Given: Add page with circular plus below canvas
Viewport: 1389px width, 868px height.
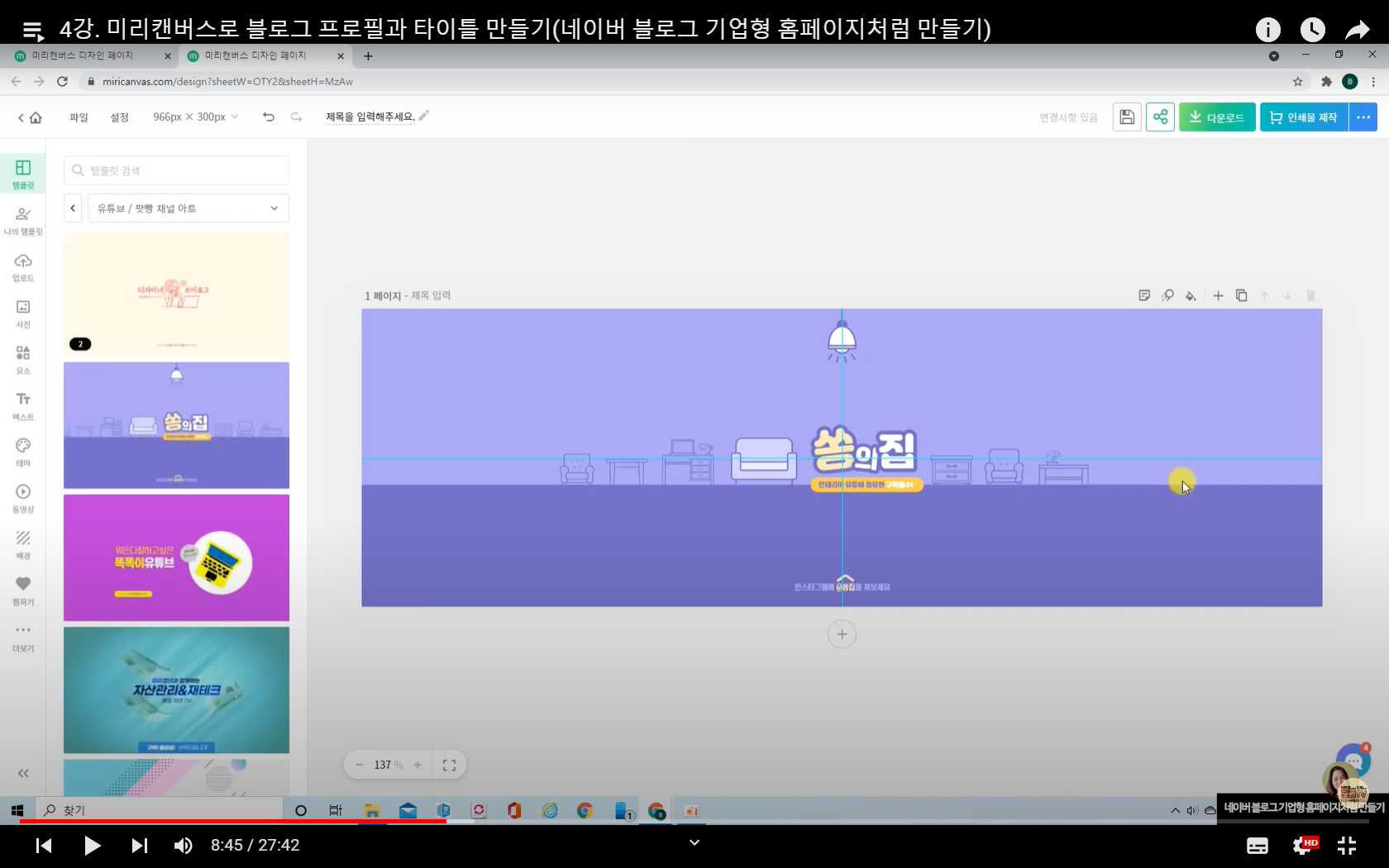Looking at the screenshot, I should [842, 634].
